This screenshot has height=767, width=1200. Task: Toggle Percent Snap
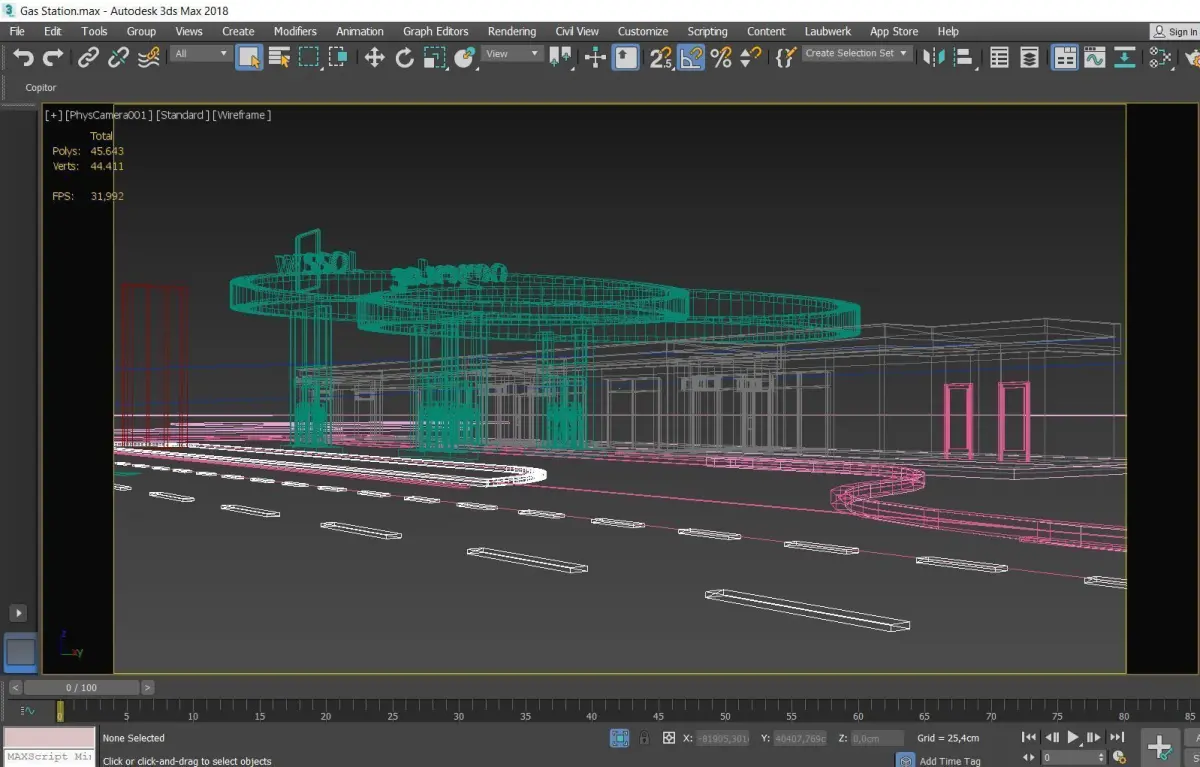point(720,57)
